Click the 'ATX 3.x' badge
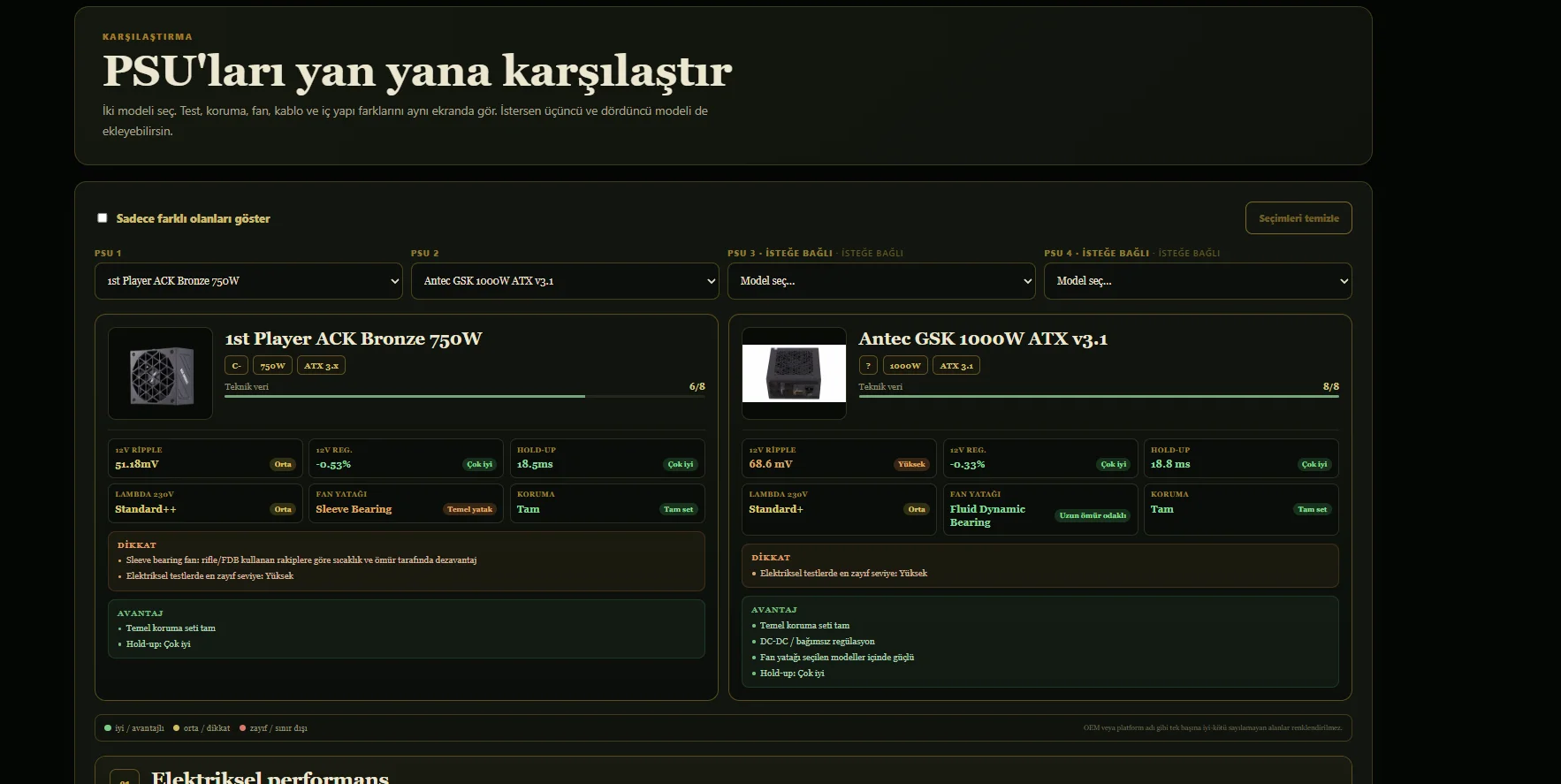Viewport: 1561px width, 784px height. pos(321,366)
